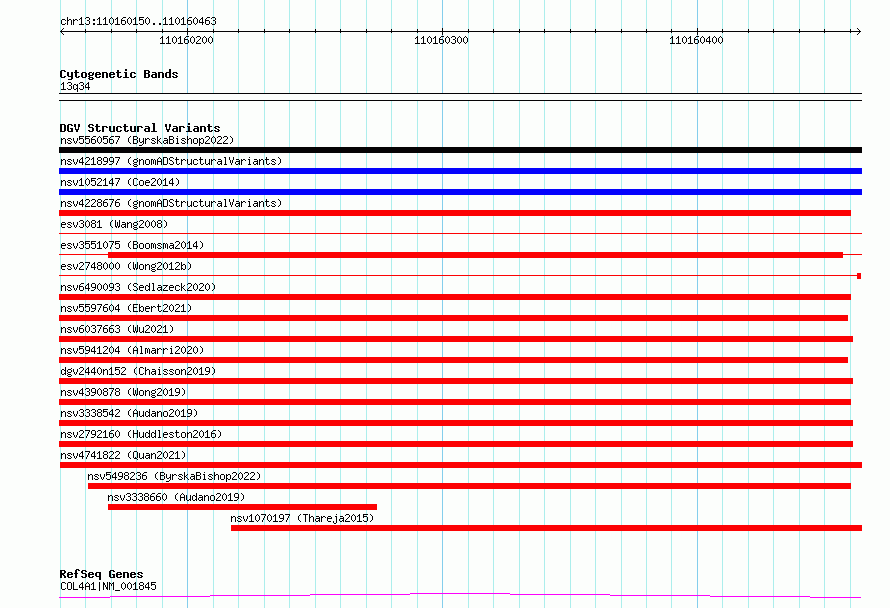Click the red bar under esv3551075
890x608 pixels.
pos(476,255)
